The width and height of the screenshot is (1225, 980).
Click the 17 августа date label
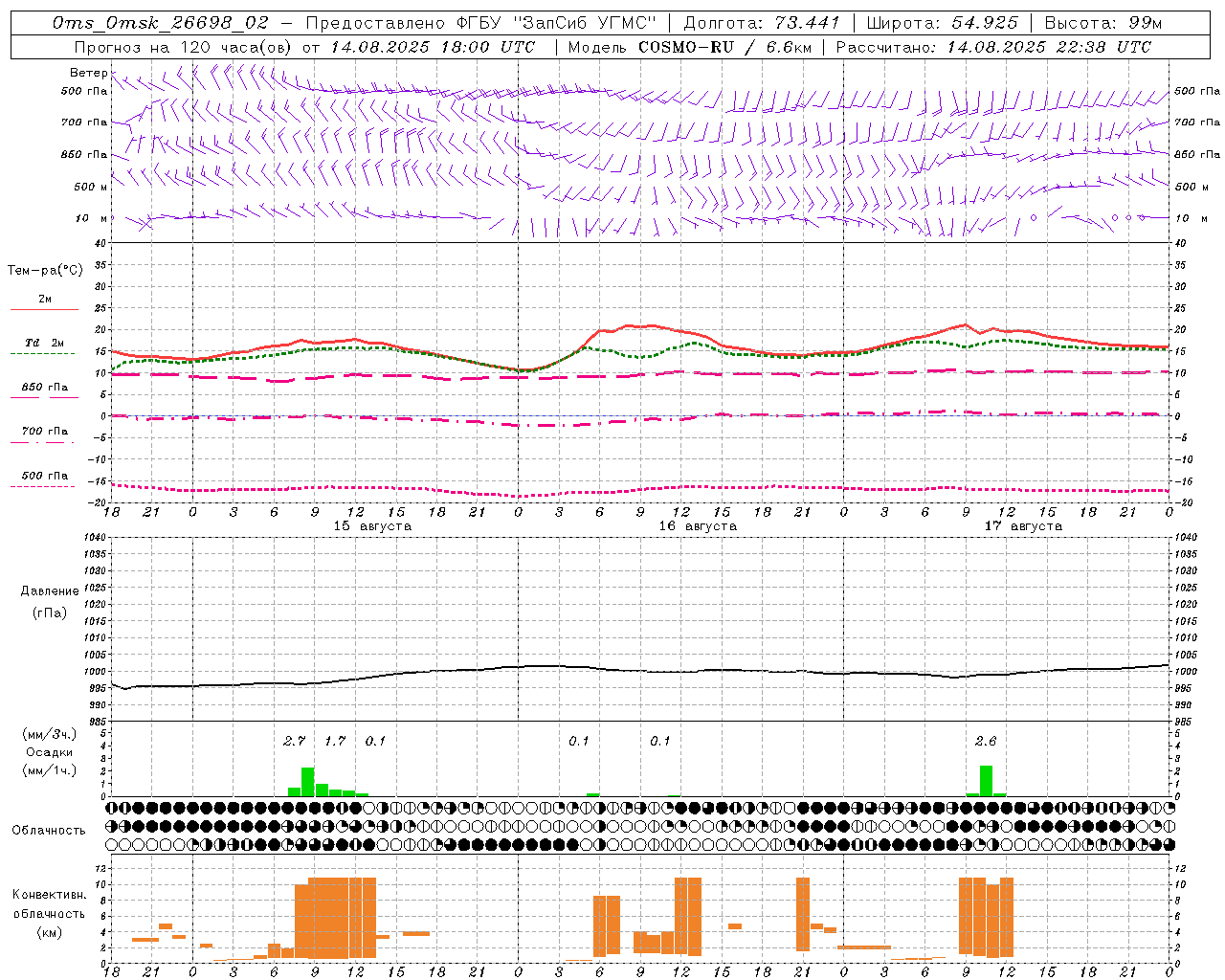point(1023,526)
